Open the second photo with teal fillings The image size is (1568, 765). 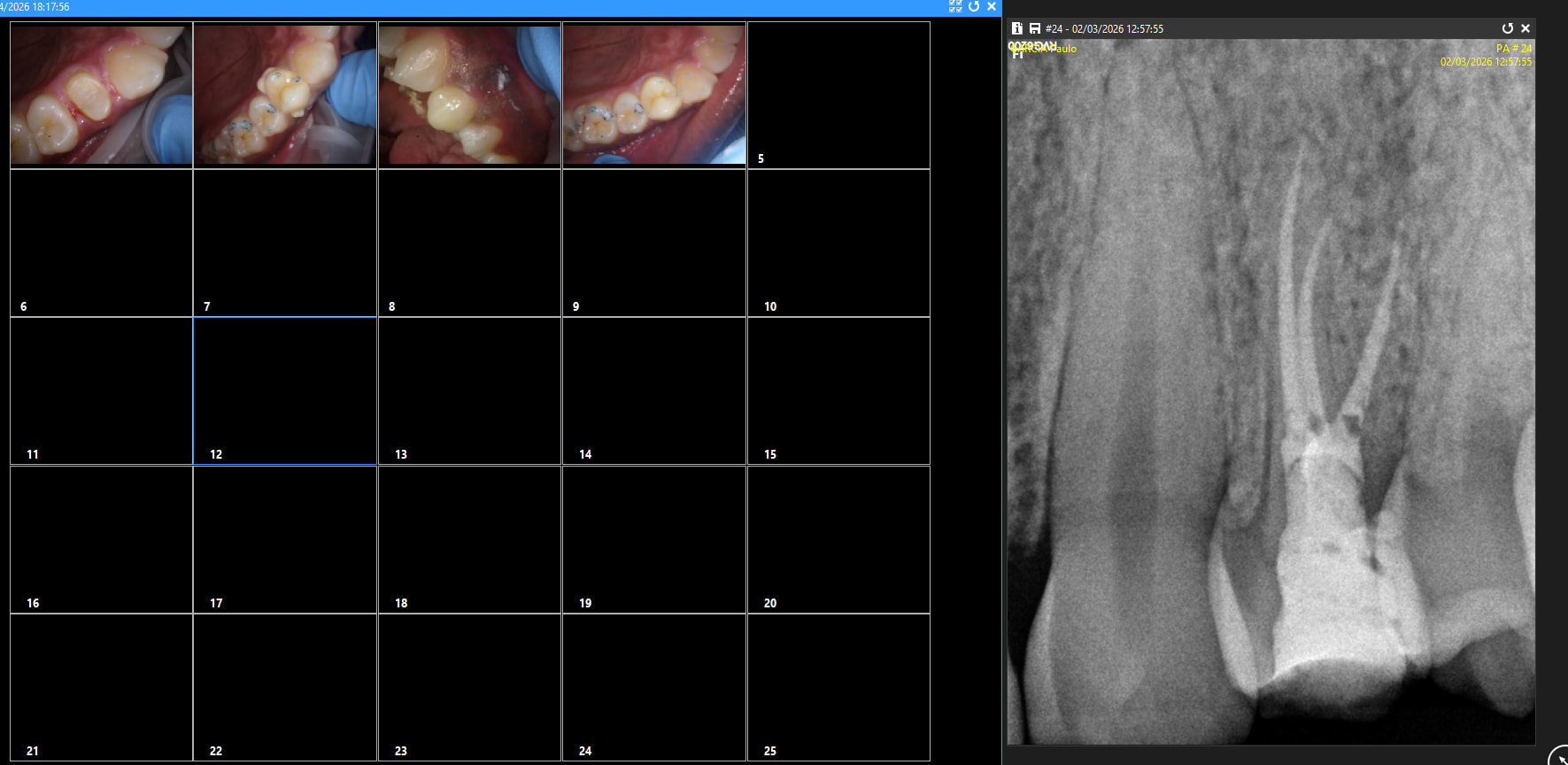(x=285, y=94)
